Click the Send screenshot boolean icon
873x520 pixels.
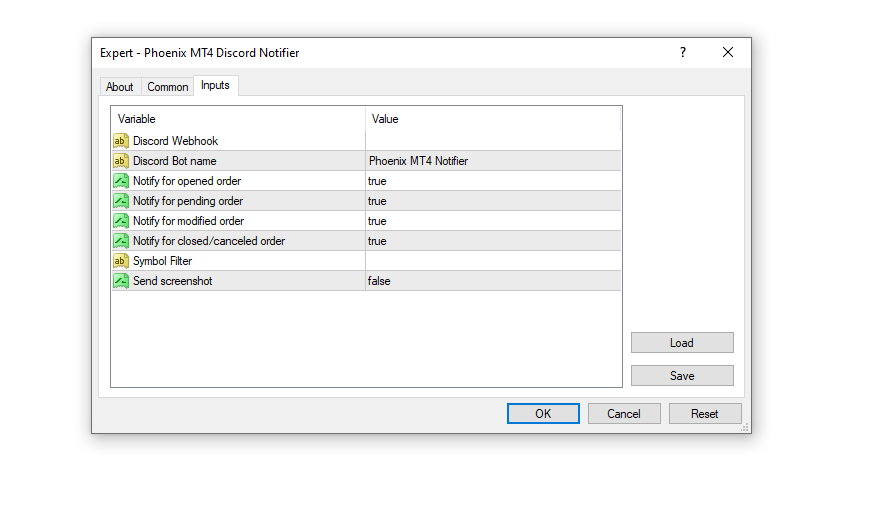tap(121, 281)
